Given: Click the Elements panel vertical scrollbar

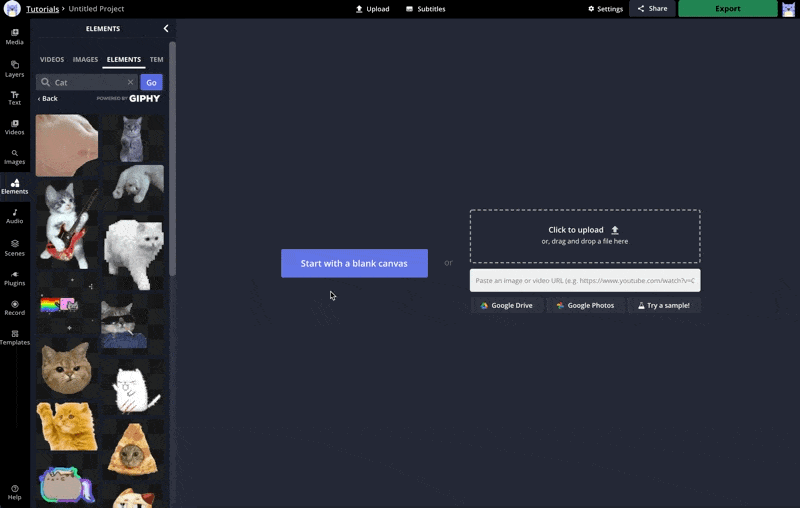Looking at the screenshot, I should coord(172,160).
